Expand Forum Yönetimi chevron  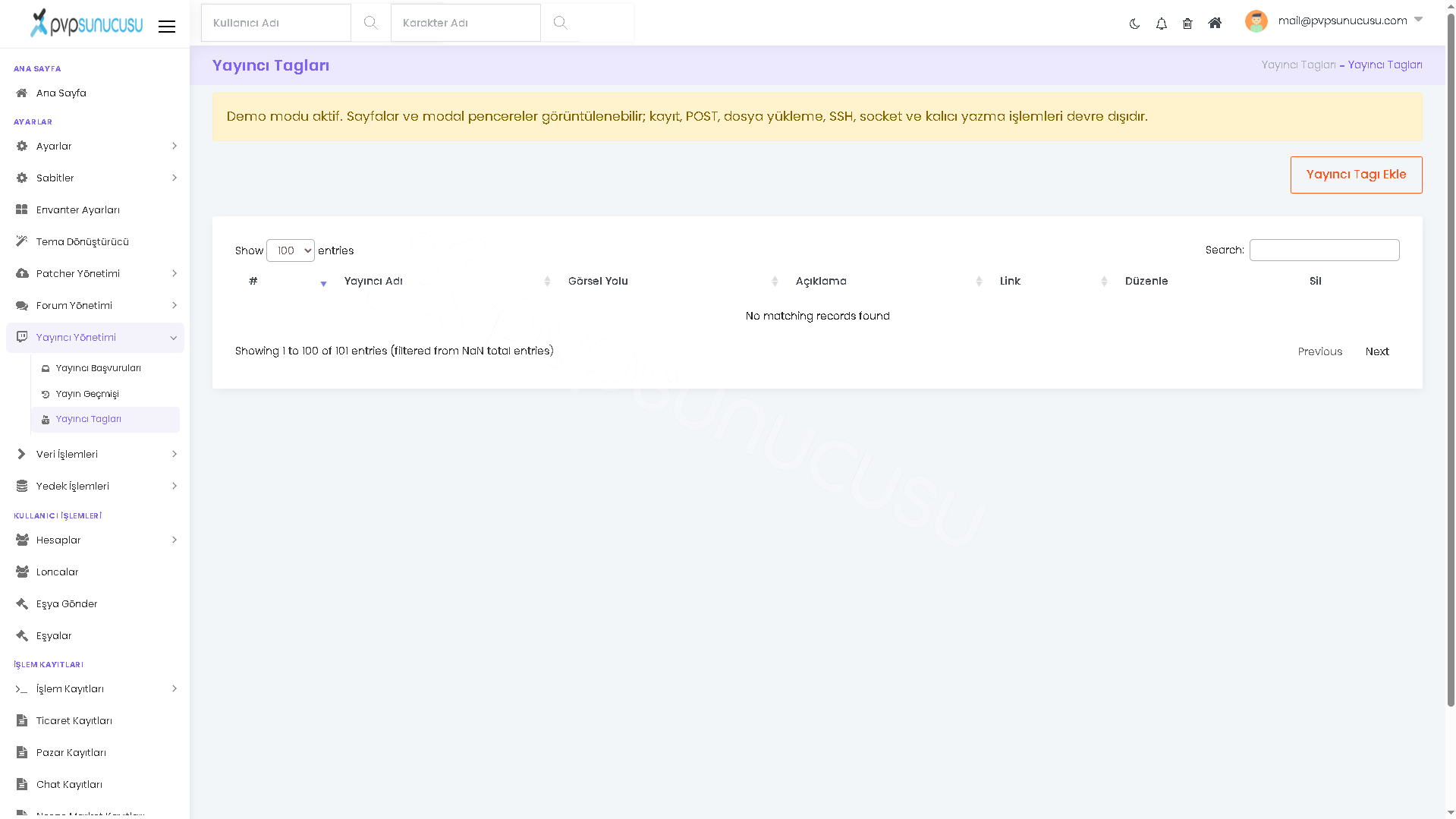click(x=174, y=306)
